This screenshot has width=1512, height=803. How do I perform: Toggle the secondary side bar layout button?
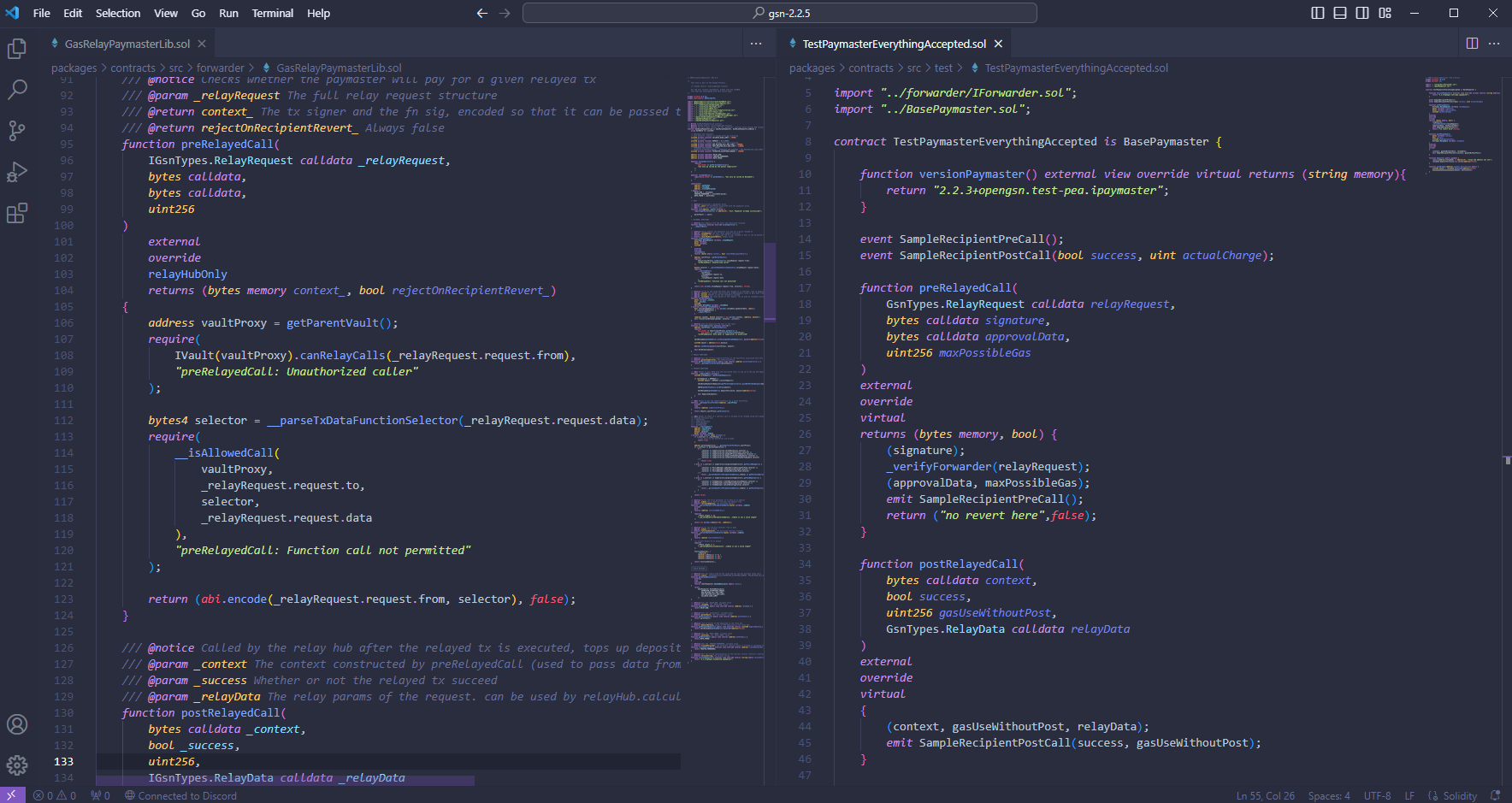point(1362,13)
